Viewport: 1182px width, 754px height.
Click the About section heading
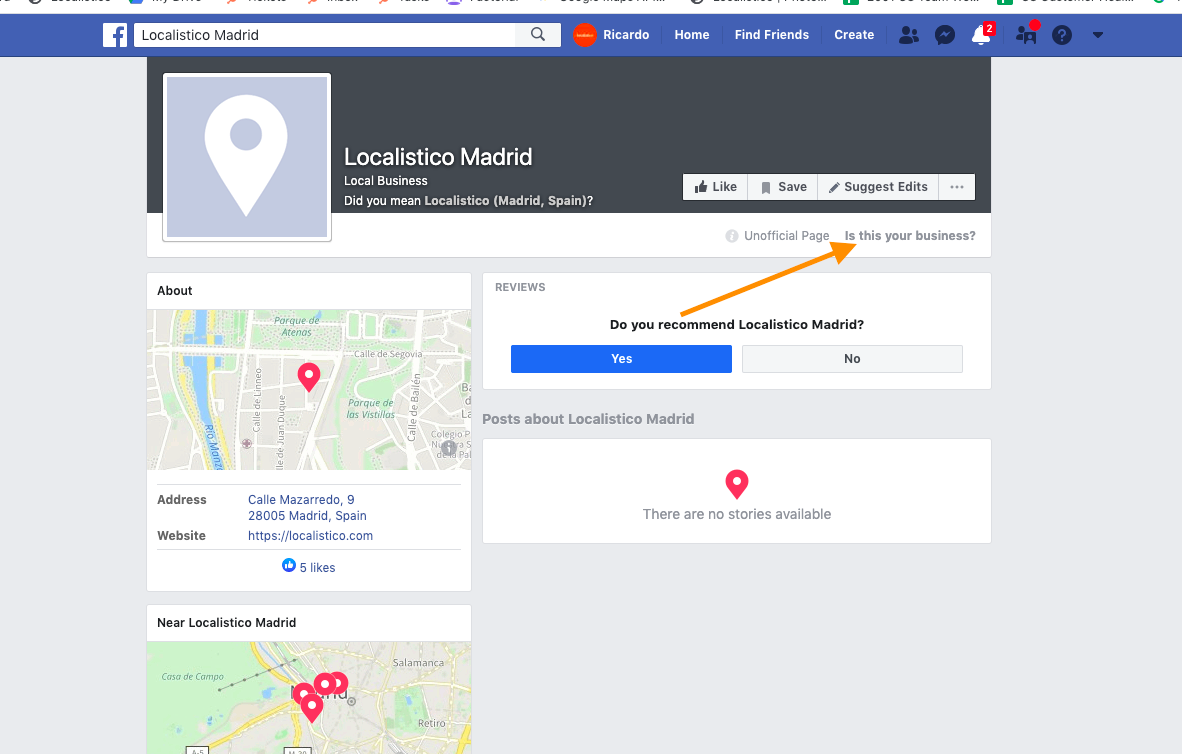point(175,291)
